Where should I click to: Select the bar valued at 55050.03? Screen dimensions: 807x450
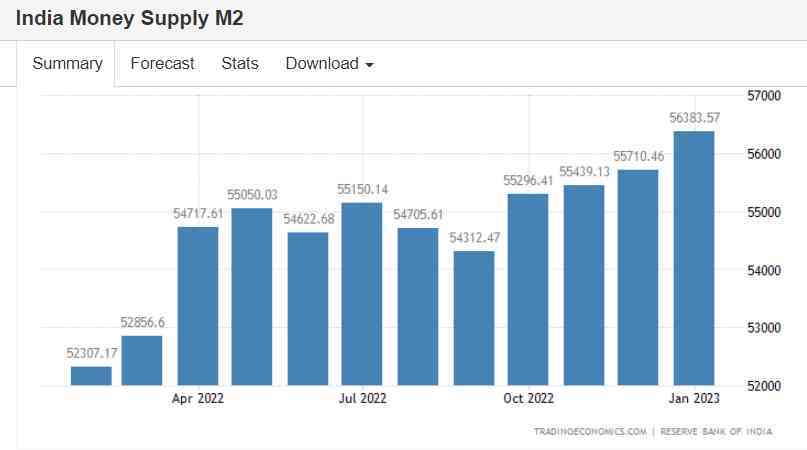click(252, 296)
